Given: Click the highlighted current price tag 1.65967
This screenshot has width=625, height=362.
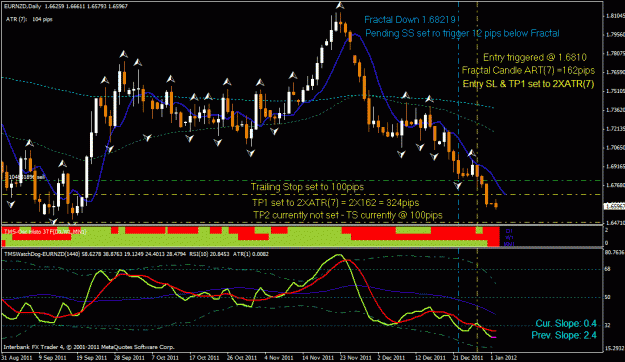Looking at the screenshot, I should (x=614, y=206).
